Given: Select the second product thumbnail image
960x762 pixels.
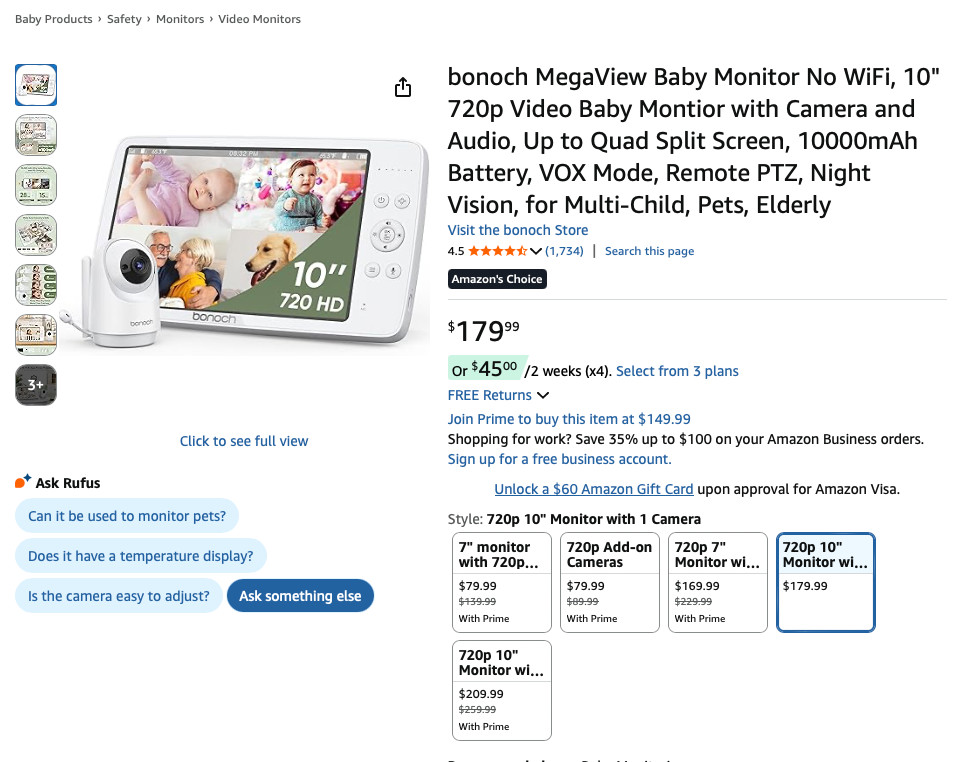Looking at the screenshot, I should click(x=36, y=135).
